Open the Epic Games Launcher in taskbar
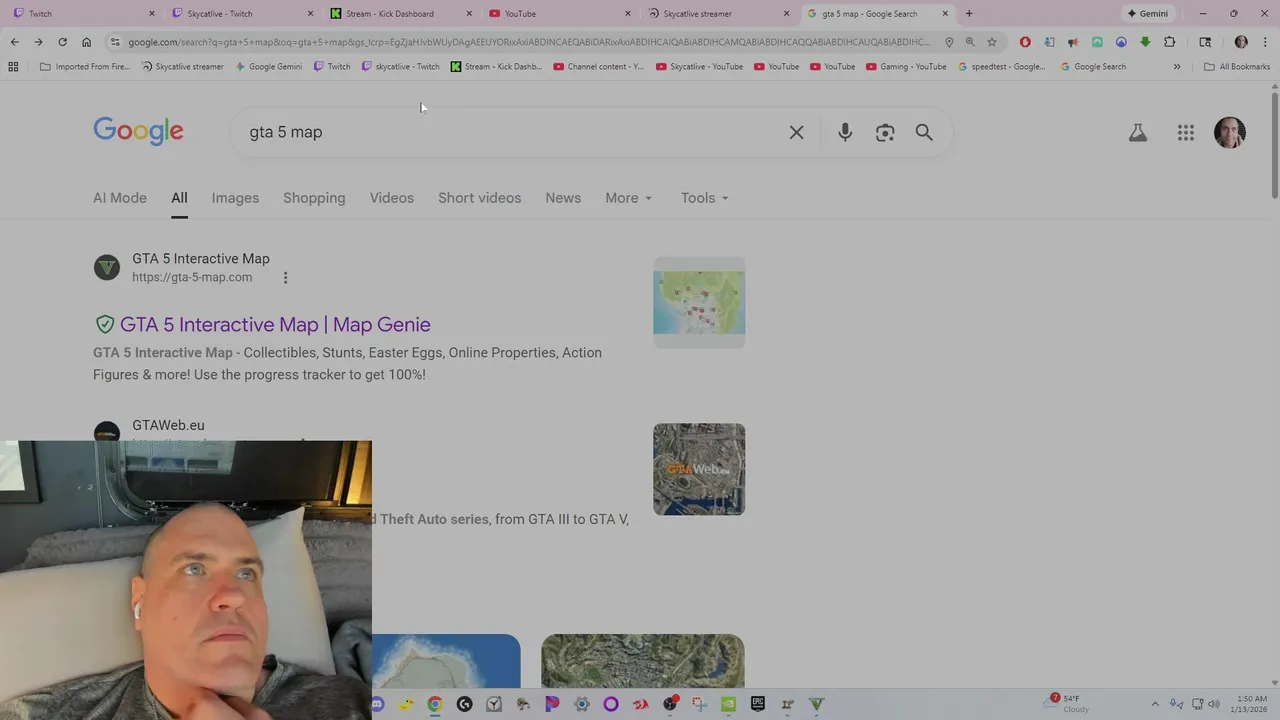Image resolution: width=1280 pixels, height=720 pixels. tap(758, 704)
